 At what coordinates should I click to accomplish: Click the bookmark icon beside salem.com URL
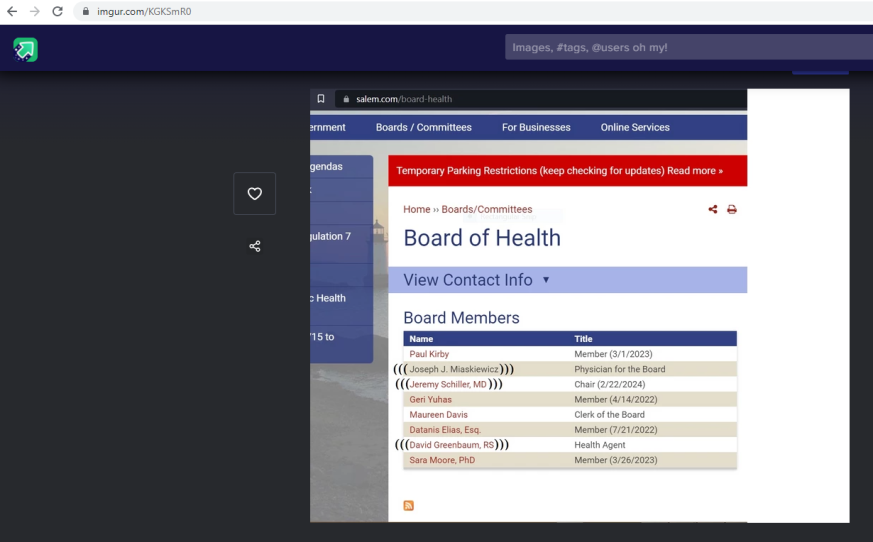point(321,99)
